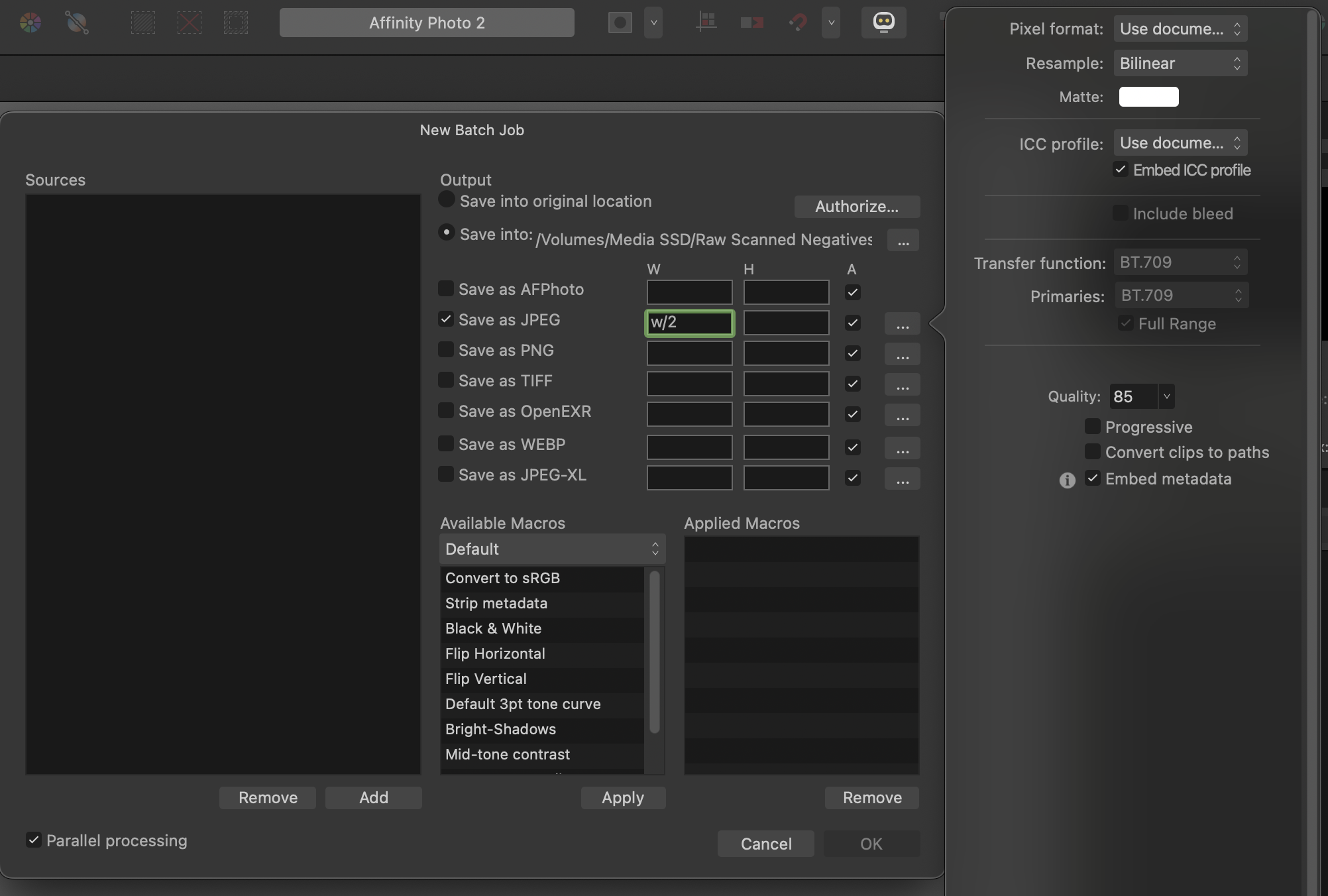Click the info icon beside Embed metadata
Image resolution: width=1328 pixels, height=896 pixels.
(x=1067, y=480)
